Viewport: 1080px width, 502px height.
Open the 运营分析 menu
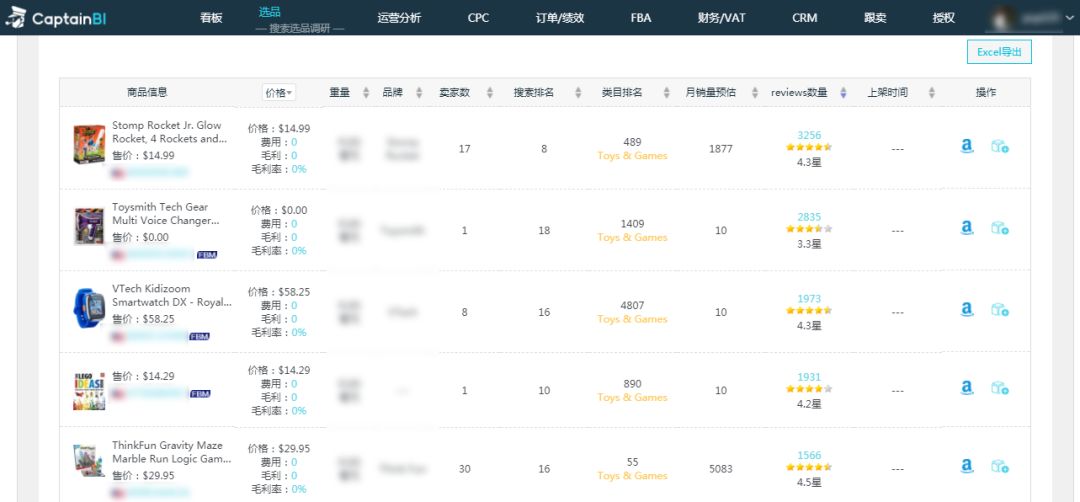[399, 18]
